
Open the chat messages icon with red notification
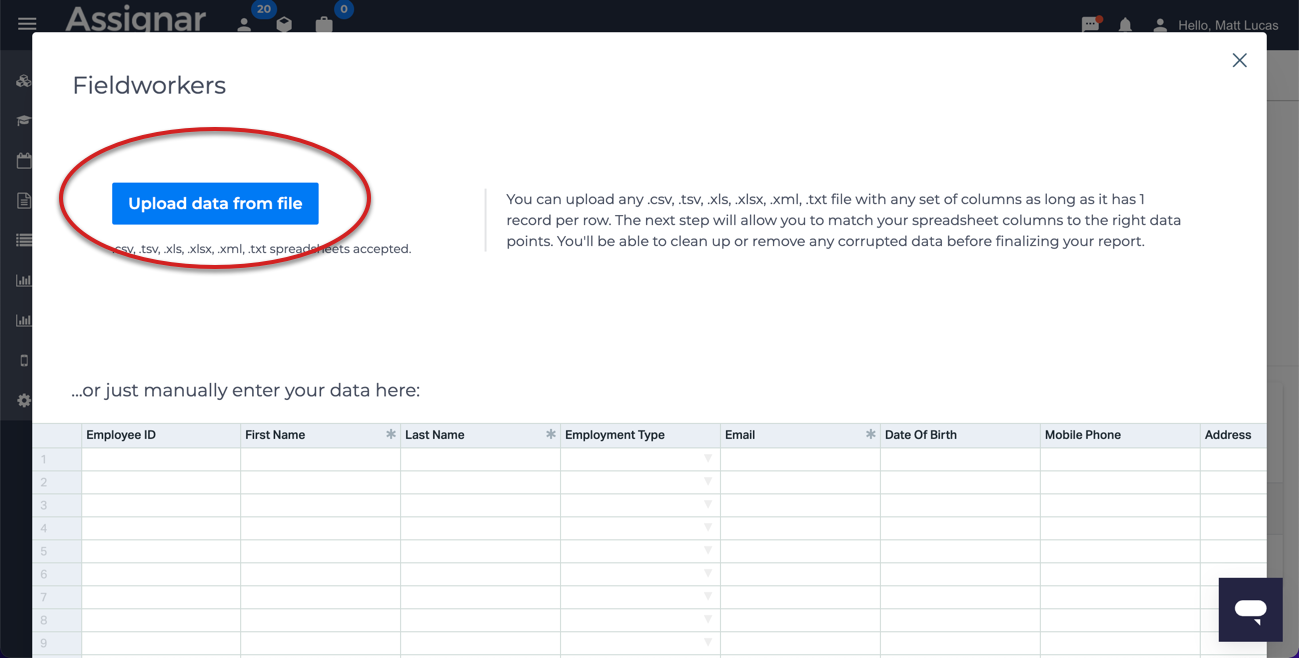click(x=1090, y=24)
